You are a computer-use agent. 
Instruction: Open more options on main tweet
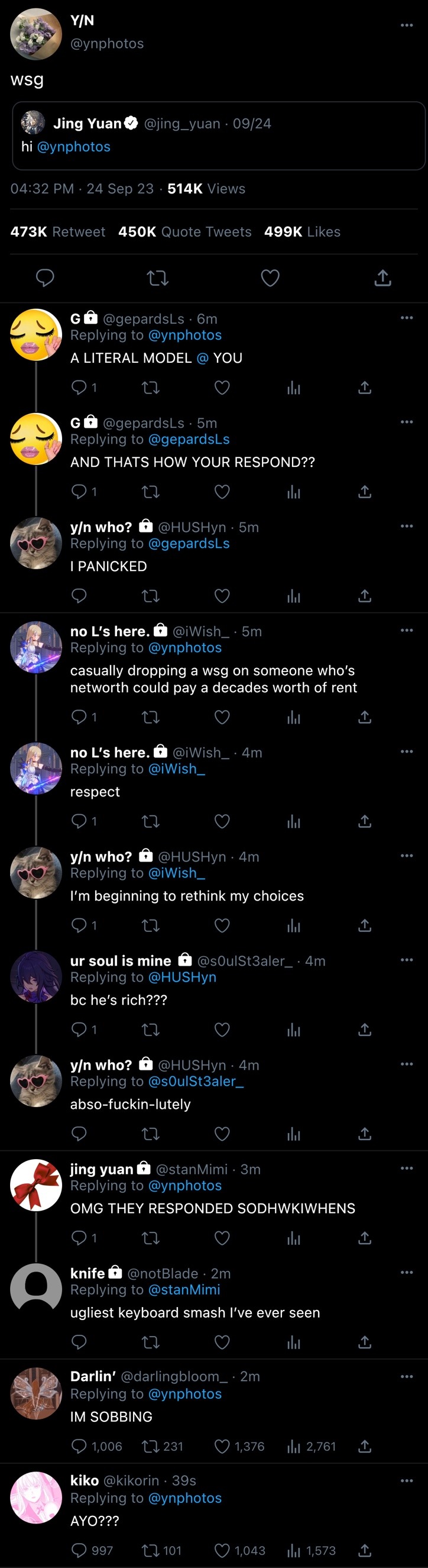pyautogui.click(x=407, y=25)
